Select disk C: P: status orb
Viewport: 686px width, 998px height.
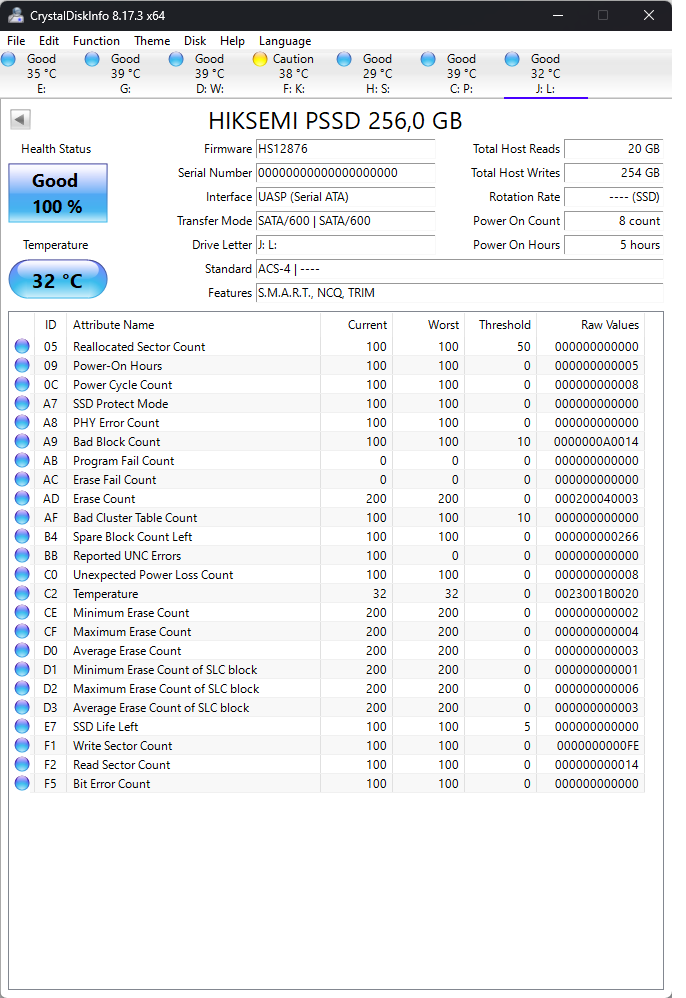coord(428,59)
